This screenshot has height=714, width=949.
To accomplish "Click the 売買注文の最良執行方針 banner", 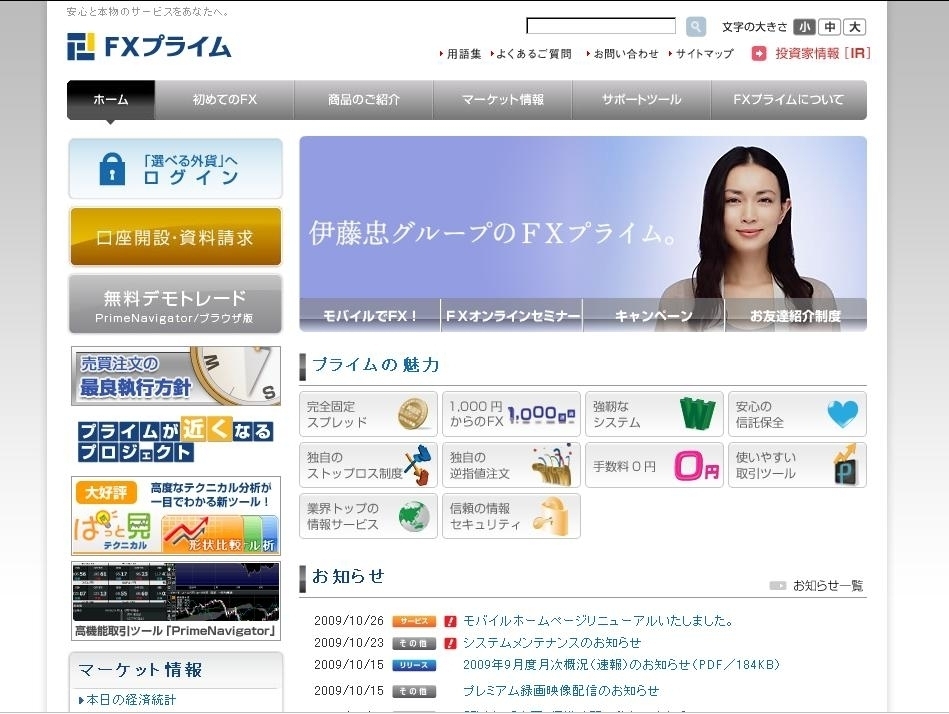I will click(x=176, y=376).
